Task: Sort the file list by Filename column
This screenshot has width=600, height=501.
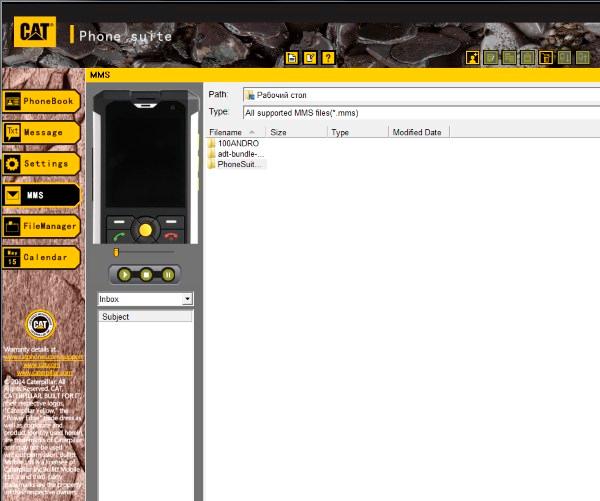Action: click(x=235, y=132)
